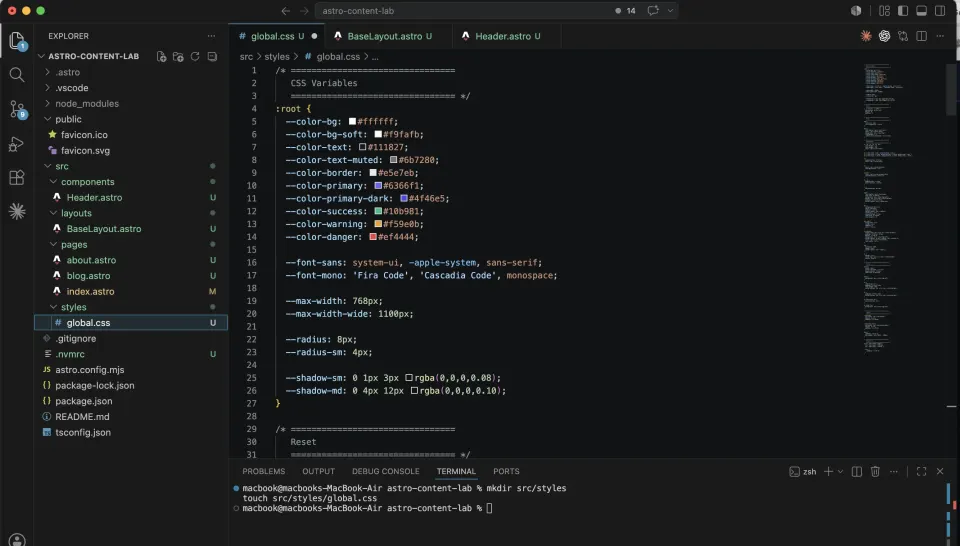Kill the terminal with trash icon
The image size is (960, 546).
click(x=876, y=471)
